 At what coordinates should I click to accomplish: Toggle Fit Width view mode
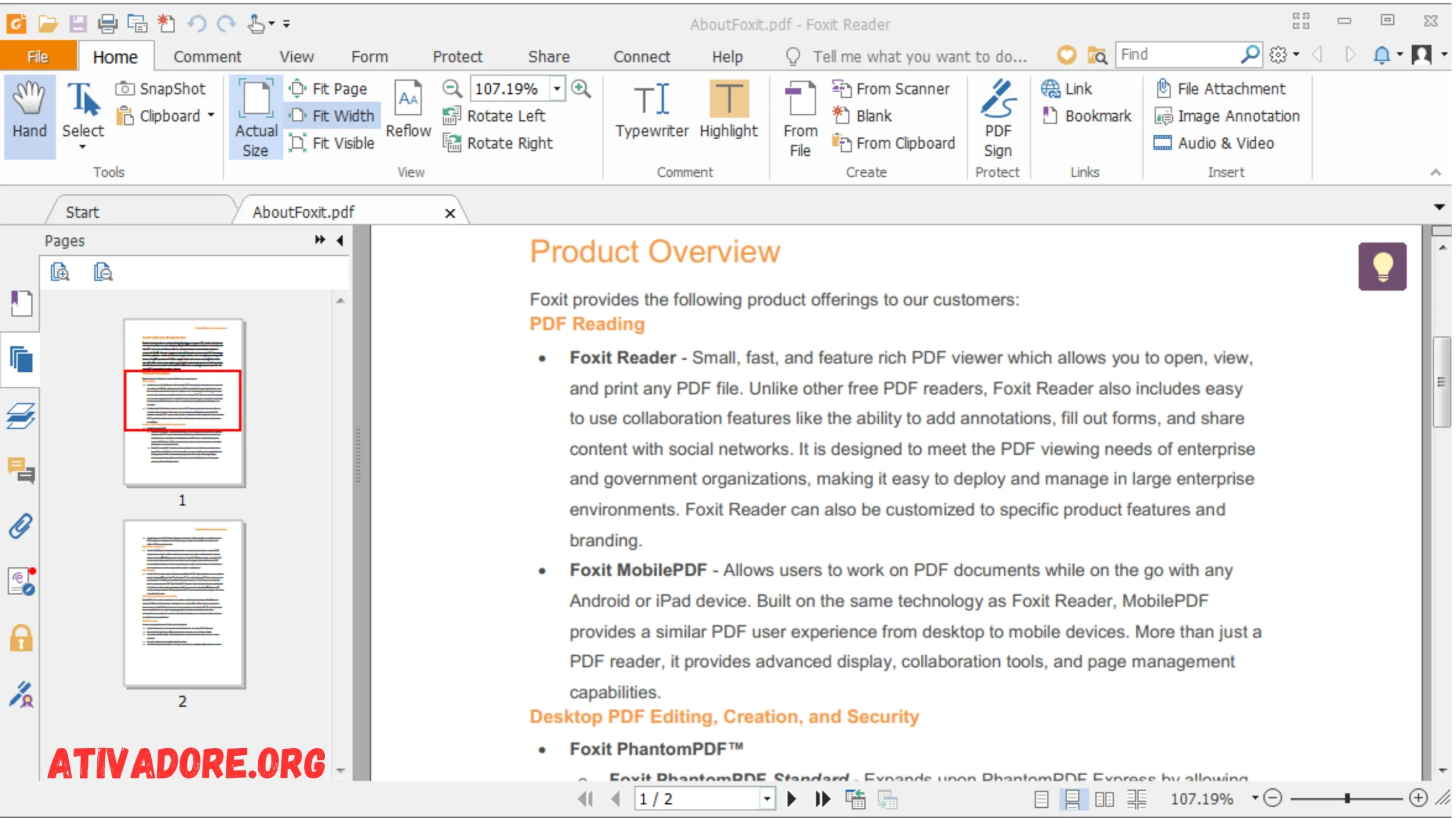(x=332, y=116)
